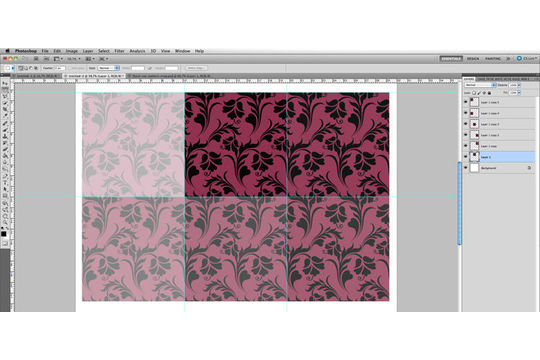Open the Window menu
The image size is (540, 360).
point(183,51)
